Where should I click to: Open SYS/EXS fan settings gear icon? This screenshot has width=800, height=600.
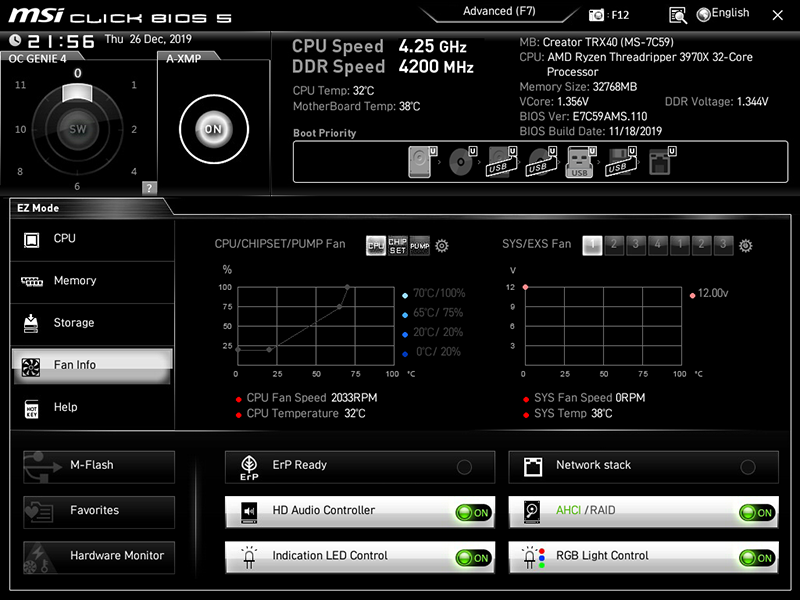[x=745, y=245]
